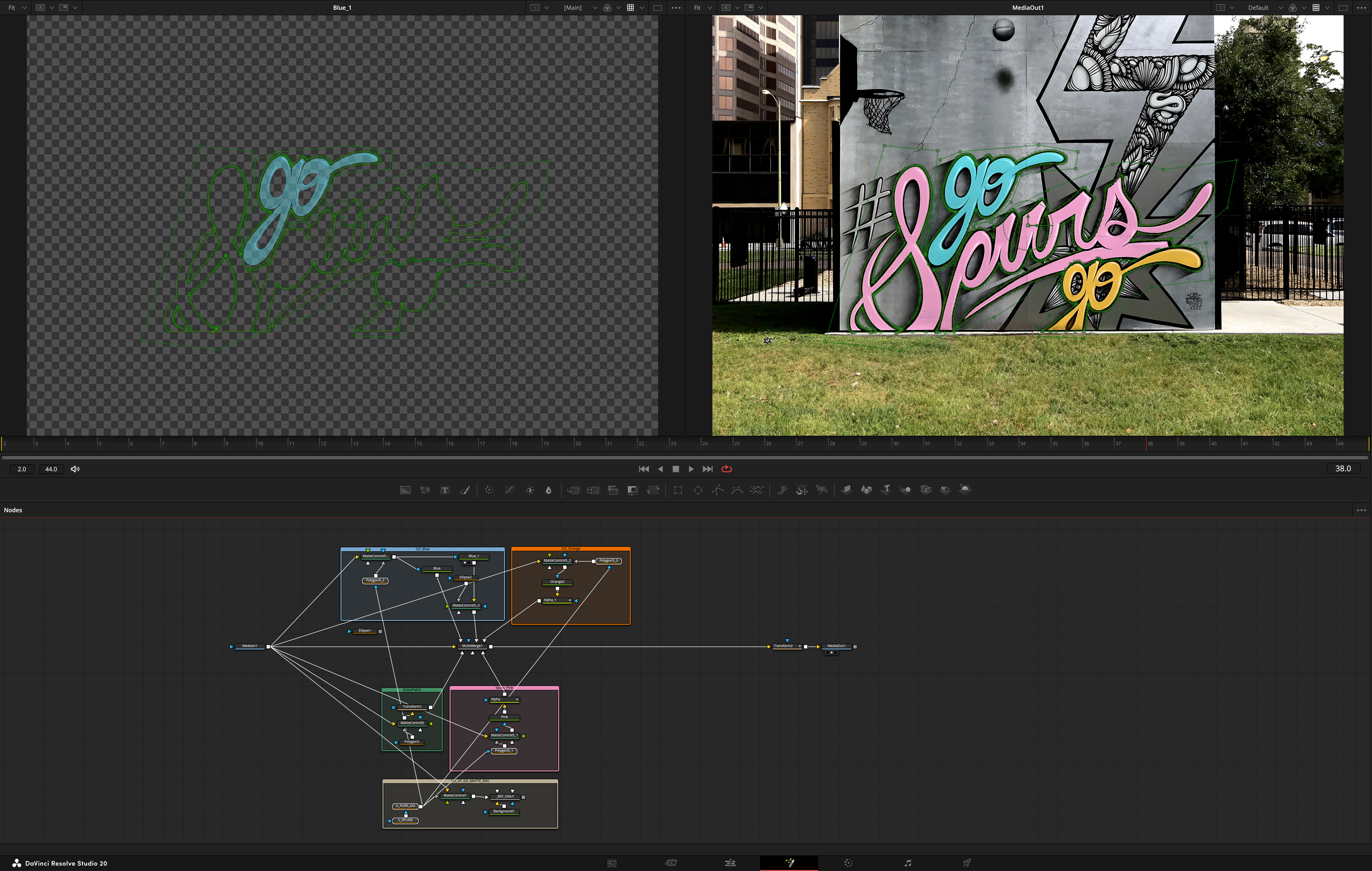Select the Paint tool in the toolbar

click(465, 490)
